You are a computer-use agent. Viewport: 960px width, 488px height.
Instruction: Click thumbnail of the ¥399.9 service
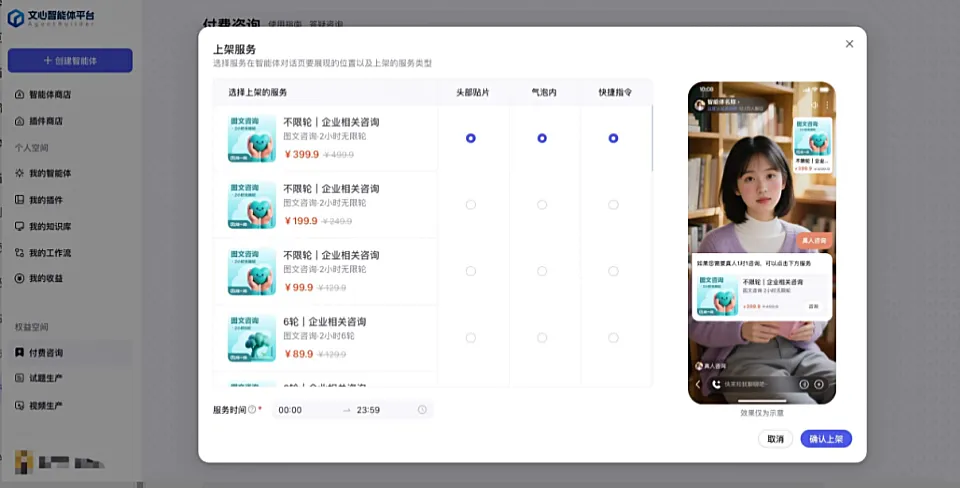click(x=252, y=138)
